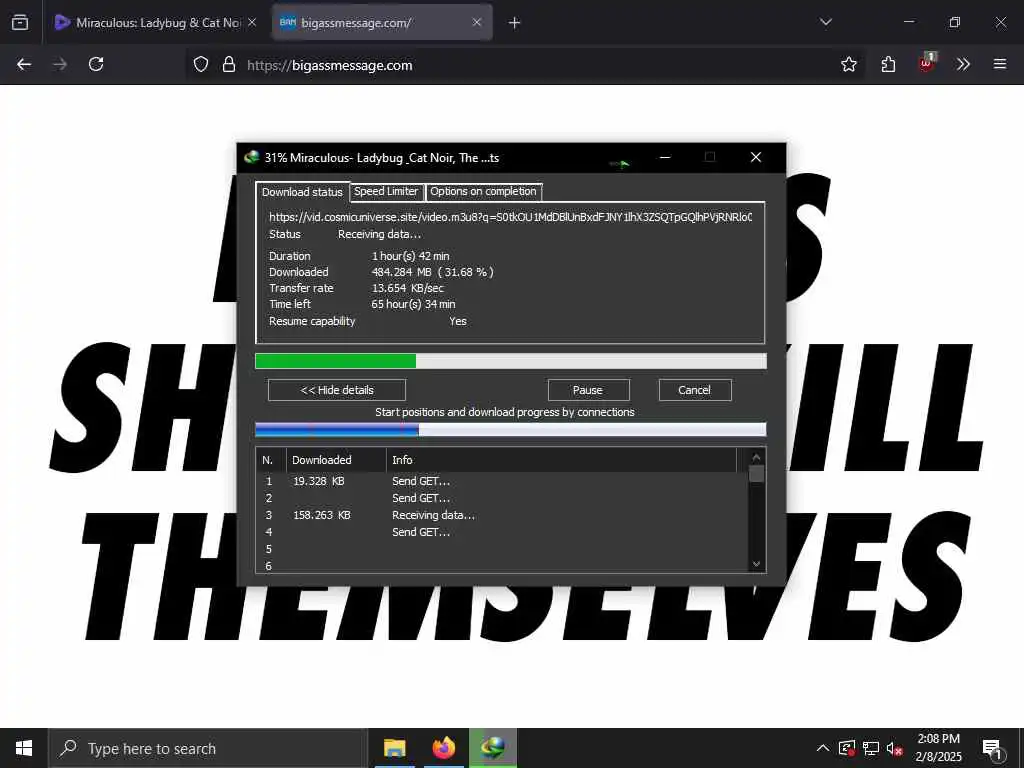Viewport: 1024px width, 768px height.
Task: Open File Explorer from the taskbar
Action: [x=394, y=748]
